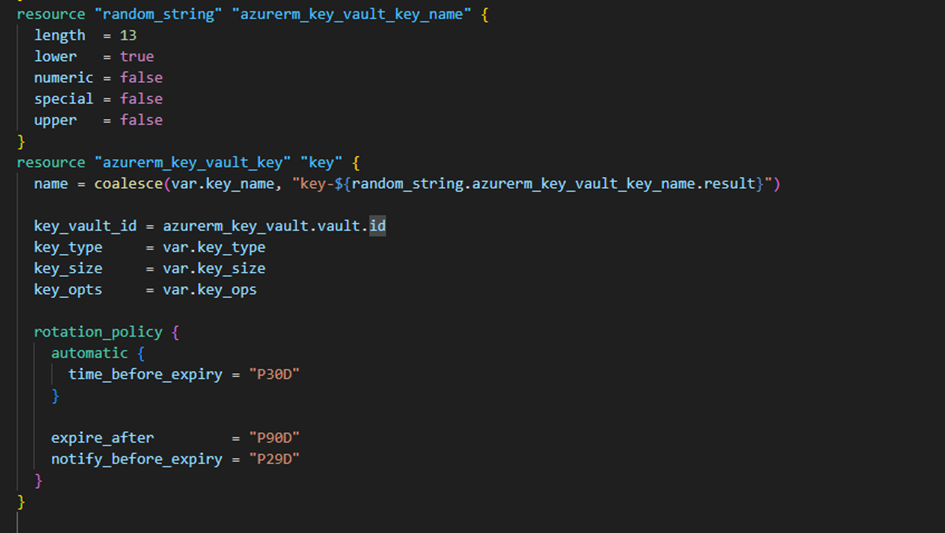The height and width of the screenshot is (533, 945).
Task: Click the true value of lower
Action: coord(137,56)
